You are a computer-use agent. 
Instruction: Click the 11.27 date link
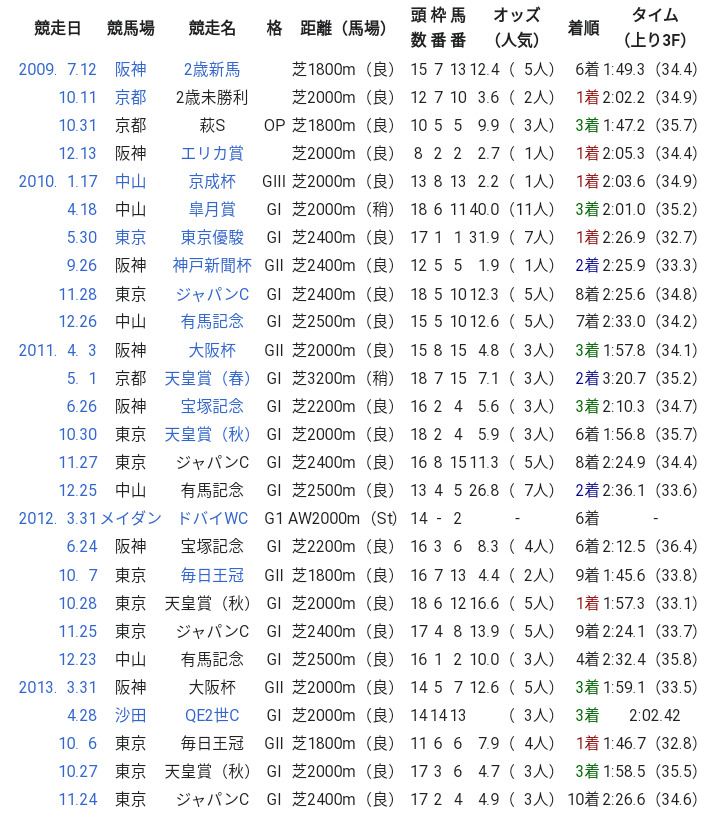[78, 463]
